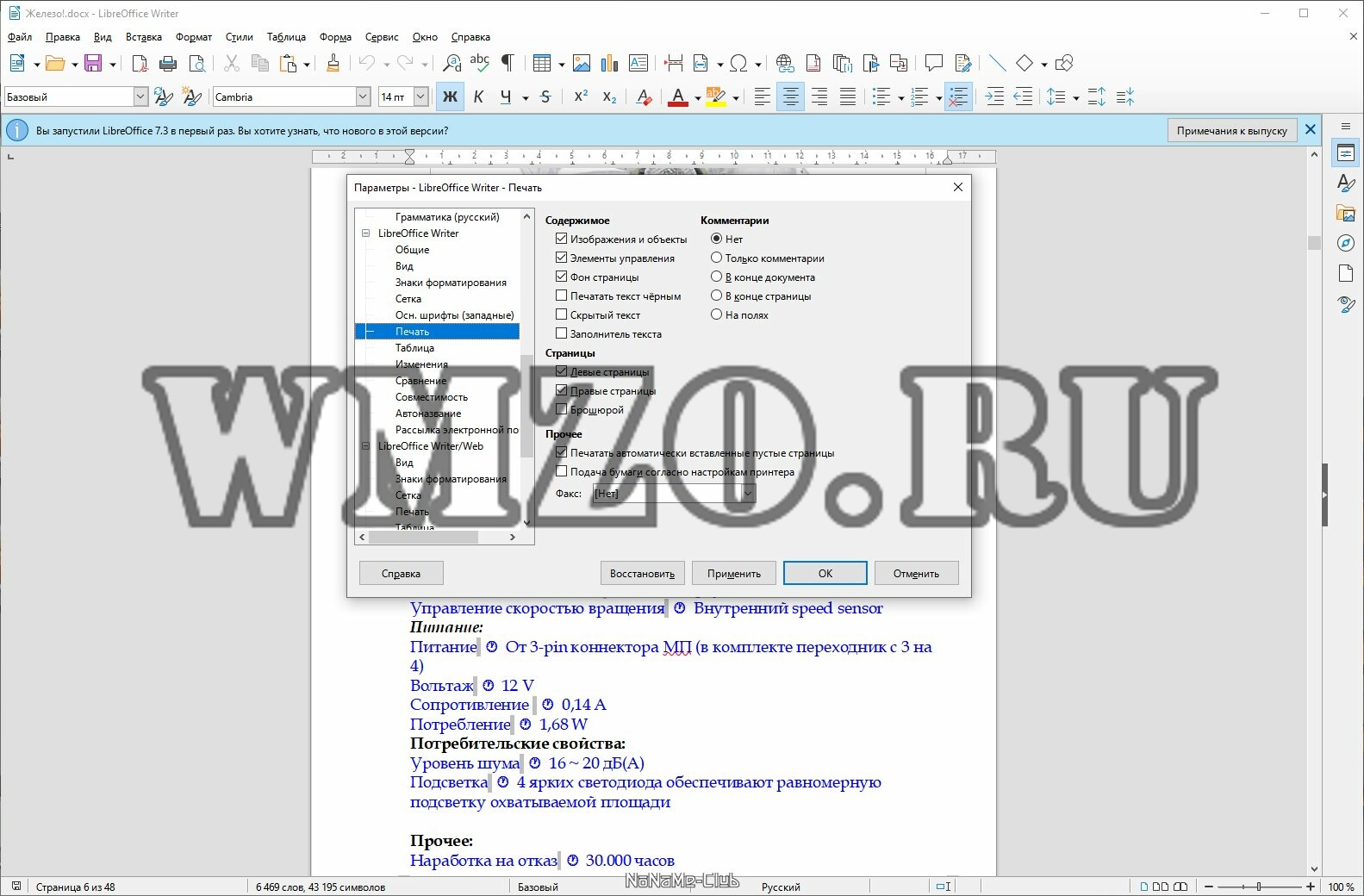Click font color red swatch

[678, 97]
